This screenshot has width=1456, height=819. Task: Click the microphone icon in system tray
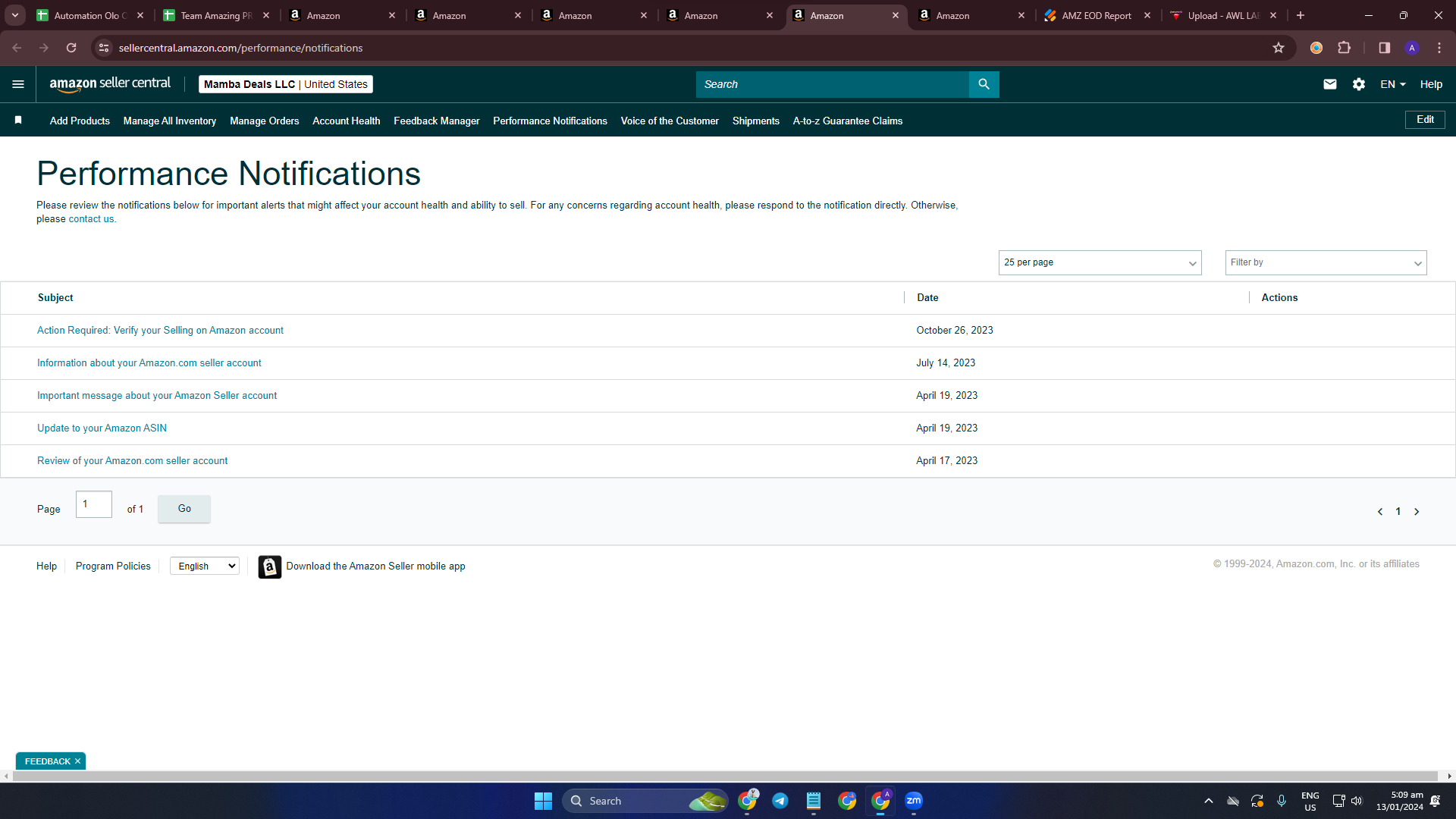pos(1282,801)
